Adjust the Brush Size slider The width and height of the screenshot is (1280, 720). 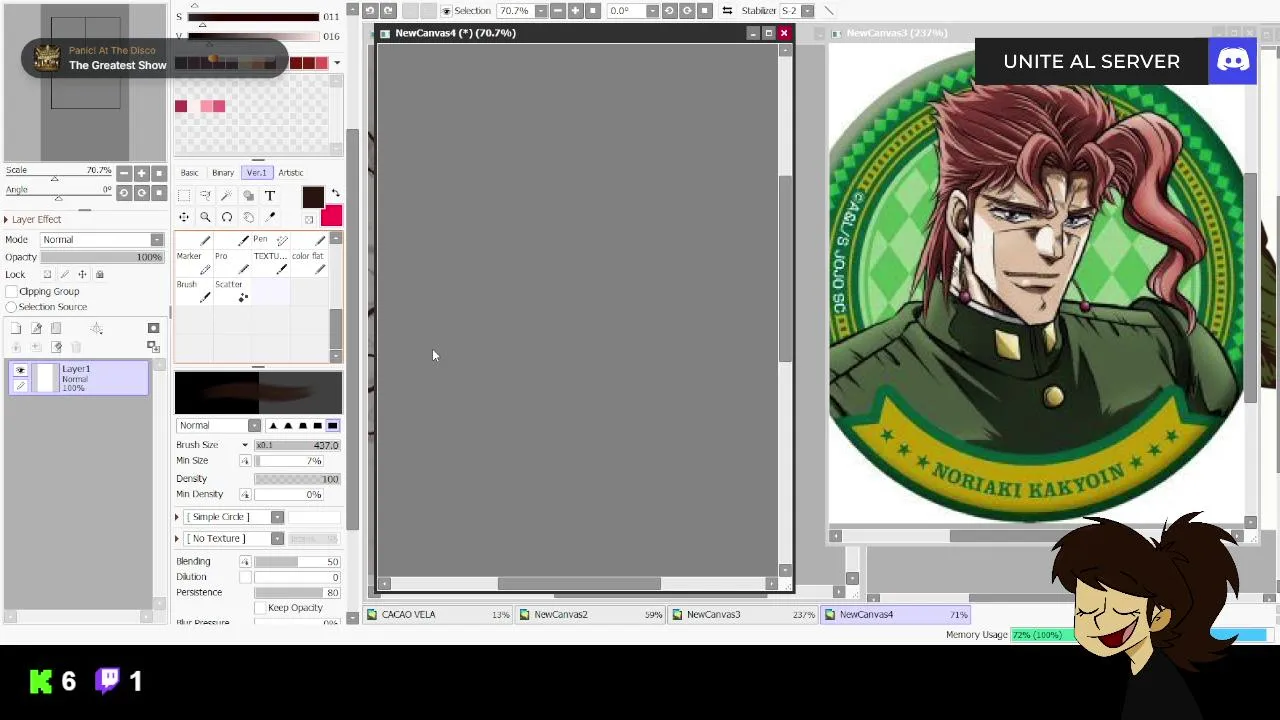click(297, 445)
